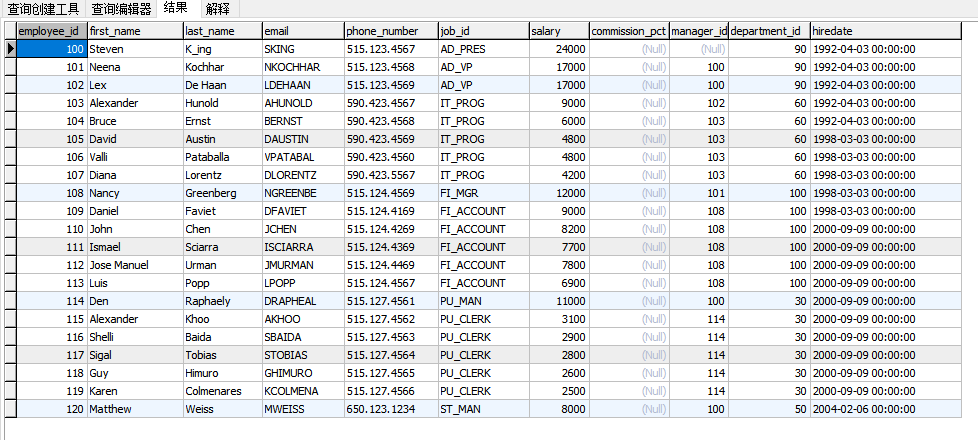Select the last name cell Pataballa

[223, 157]
